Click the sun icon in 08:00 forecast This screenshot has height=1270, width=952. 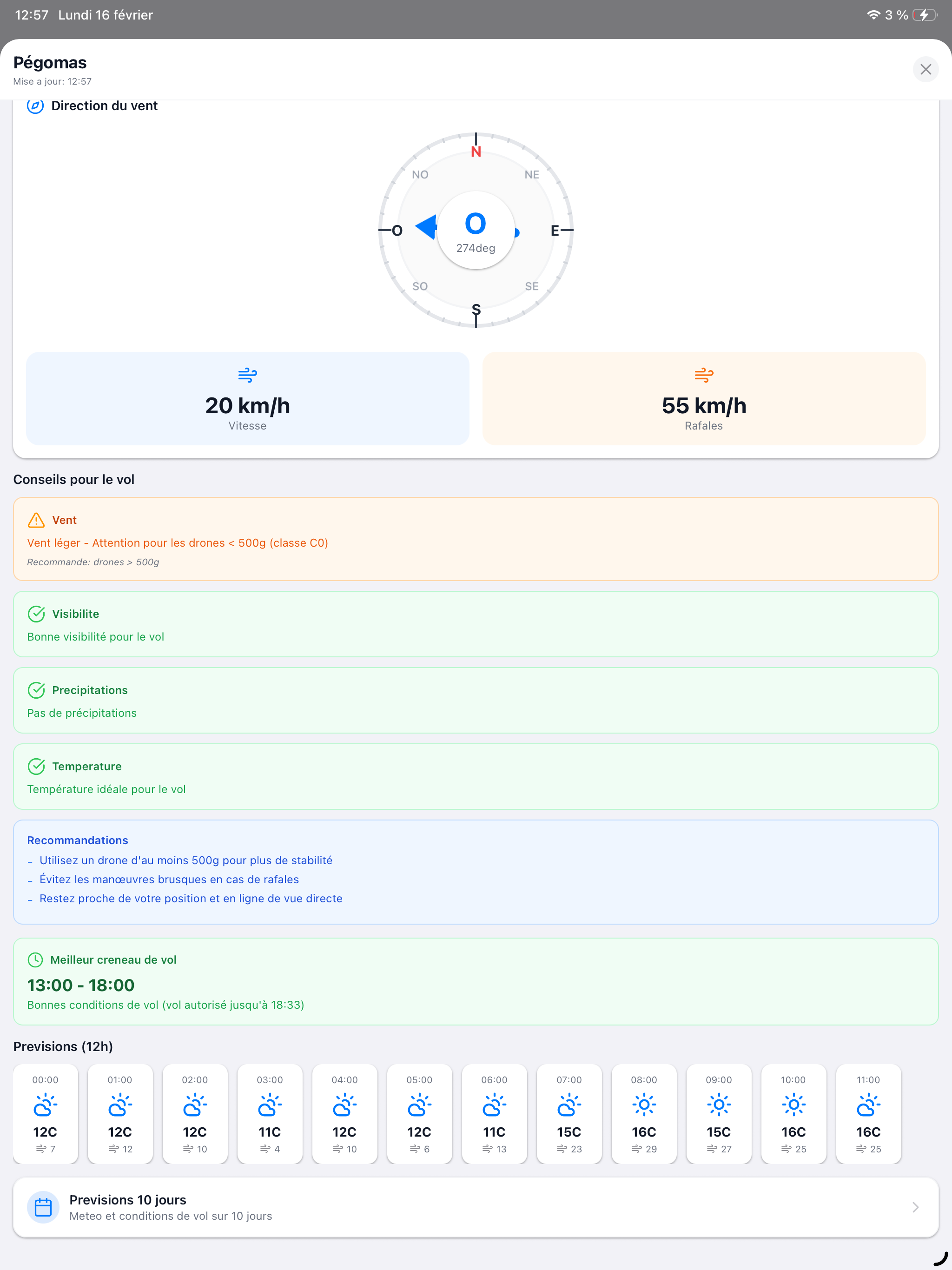[x=644, y=1105]
